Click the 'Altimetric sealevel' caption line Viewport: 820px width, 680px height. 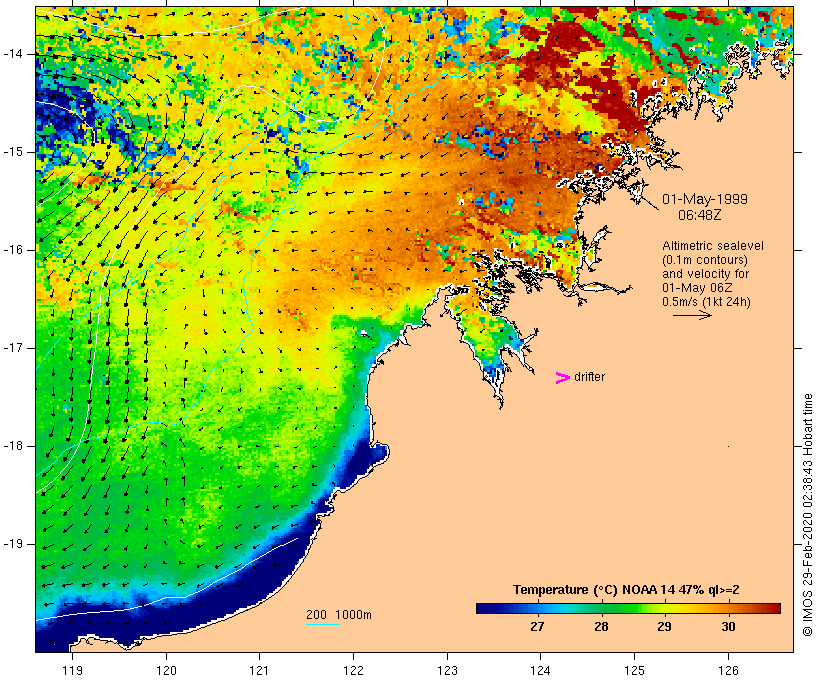click(x=713, y=245)
